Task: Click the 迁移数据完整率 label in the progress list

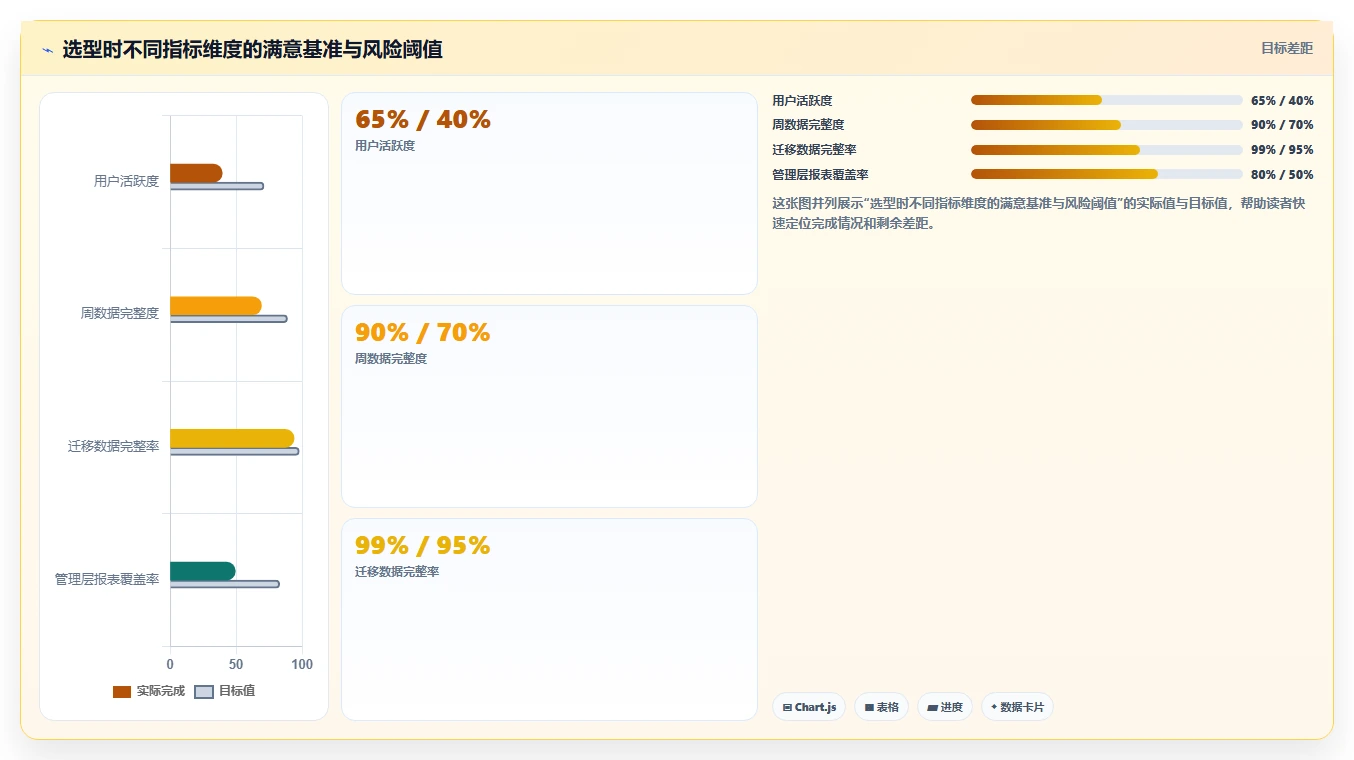Action: pos(814,150)
